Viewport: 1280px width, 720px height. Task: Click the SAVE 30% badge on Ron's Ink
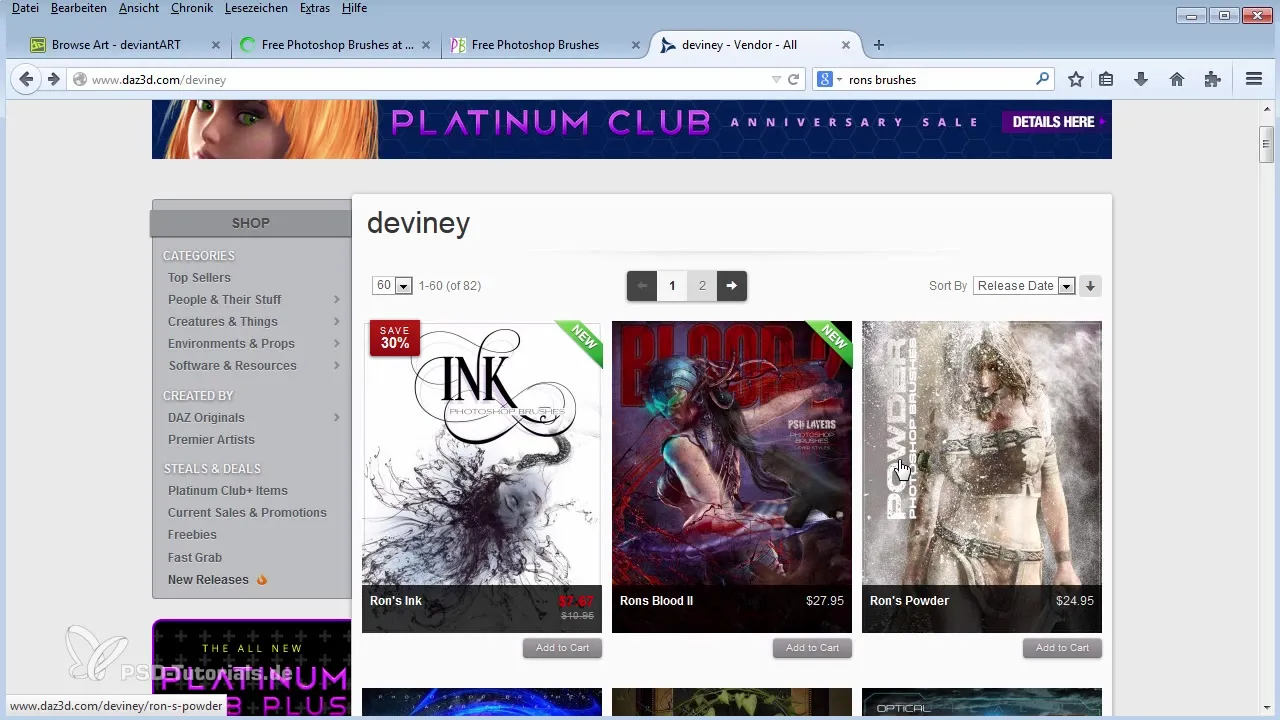click(394, 337)
